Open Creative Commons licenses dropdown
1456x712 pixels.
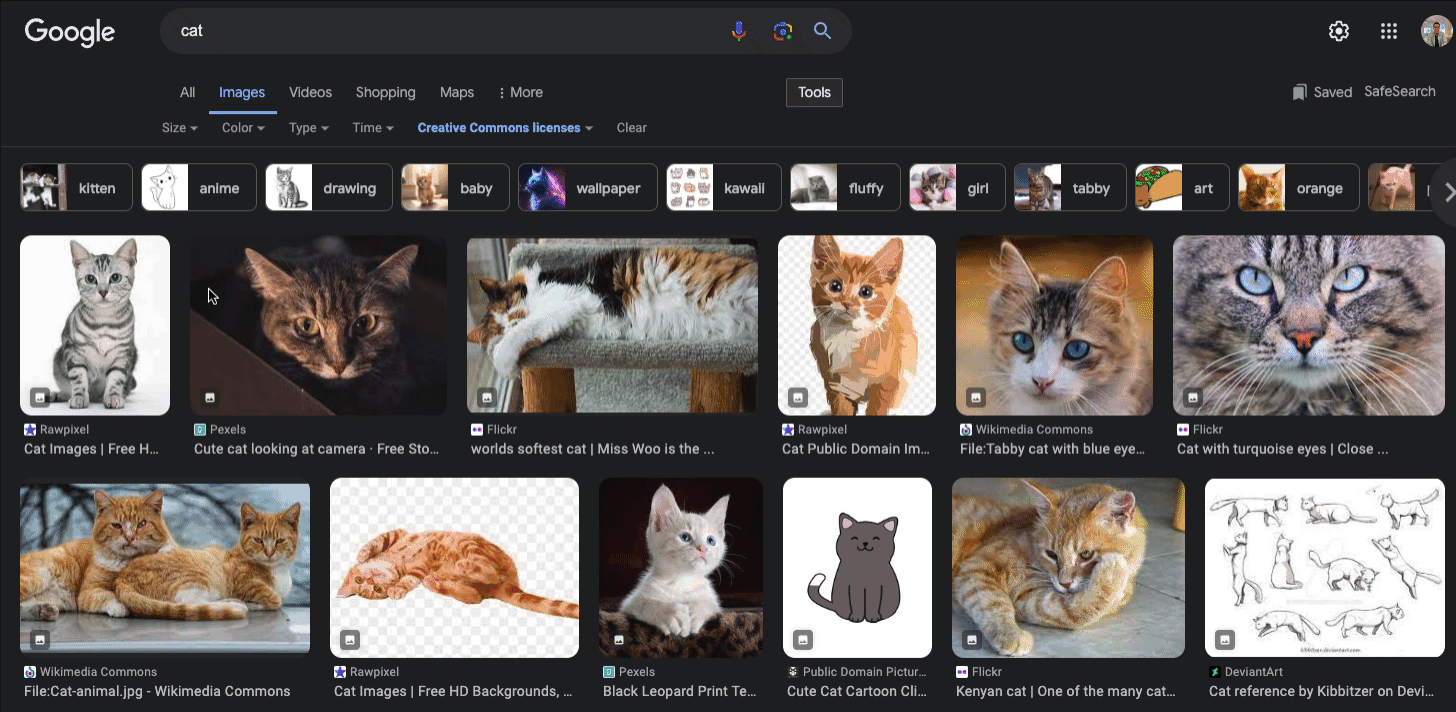point(505,128)
